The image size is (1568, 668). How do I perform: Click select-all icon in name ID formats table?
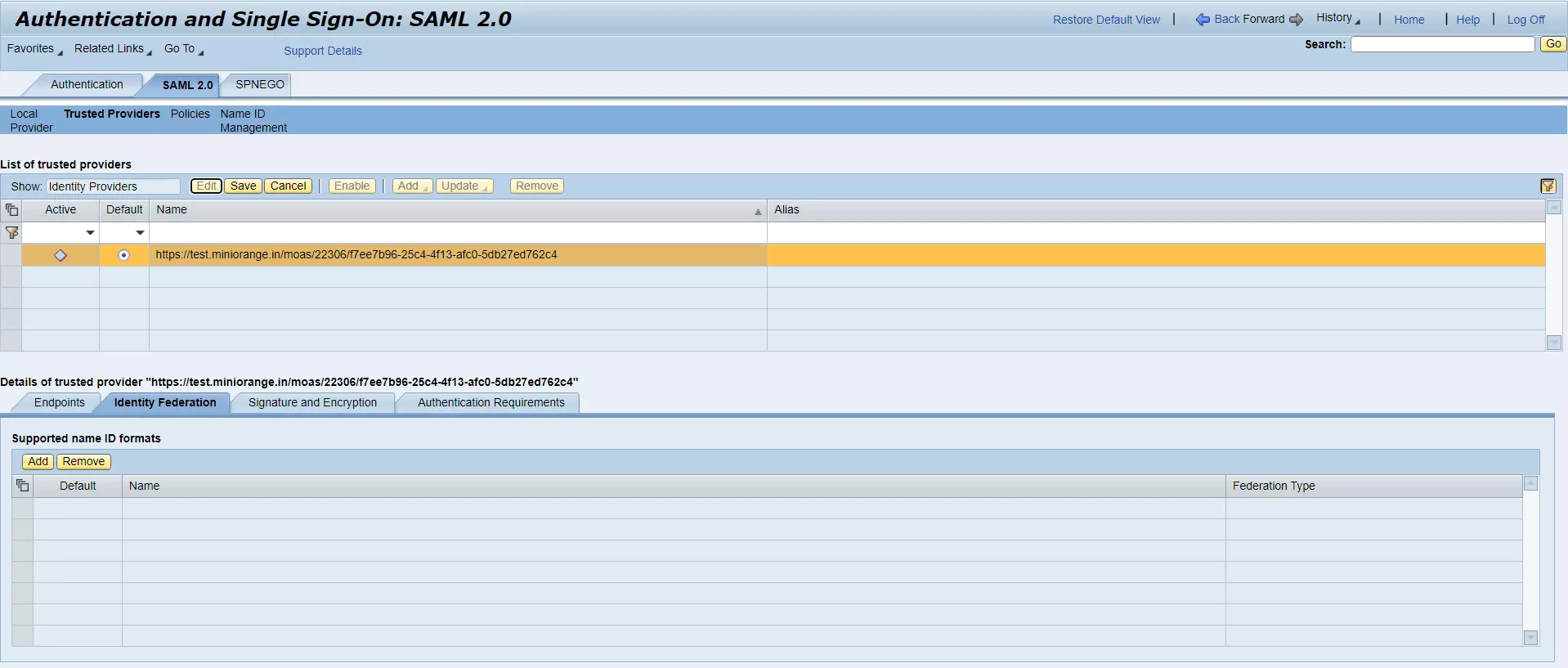(x=23, y=486)
